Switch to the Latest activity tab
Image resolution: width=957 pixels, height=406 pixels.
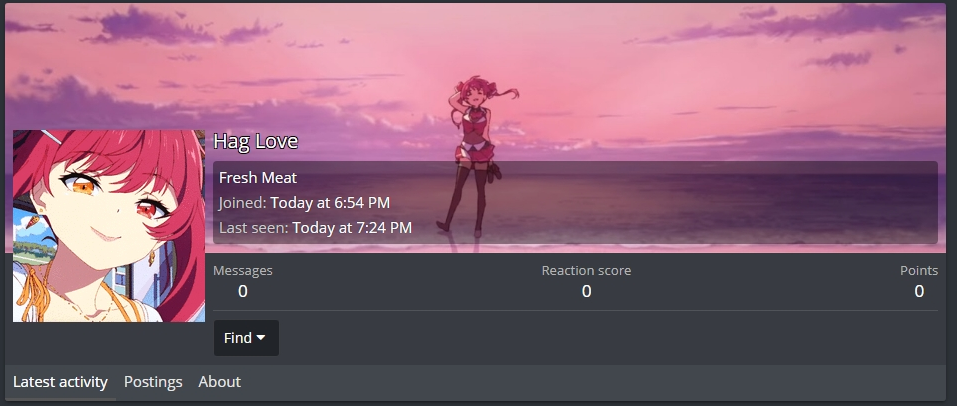point(60,382)
